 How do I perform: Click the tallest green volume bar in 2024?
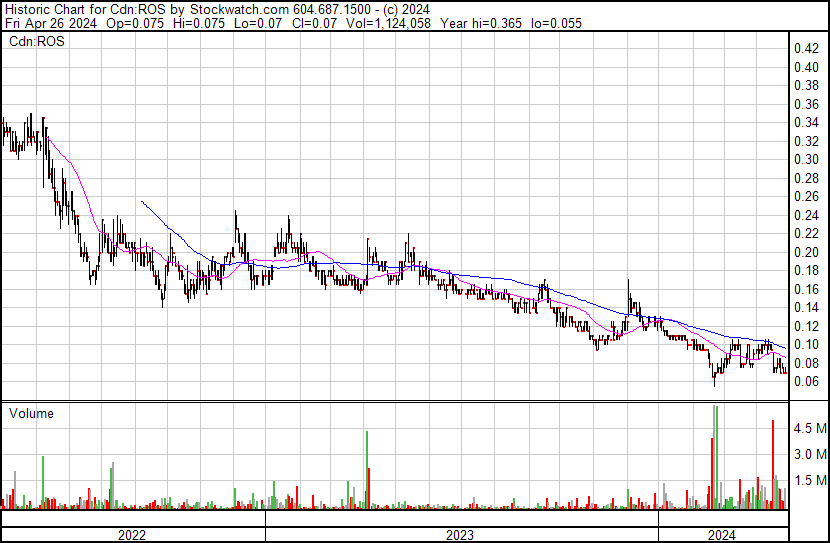point(716,457)
